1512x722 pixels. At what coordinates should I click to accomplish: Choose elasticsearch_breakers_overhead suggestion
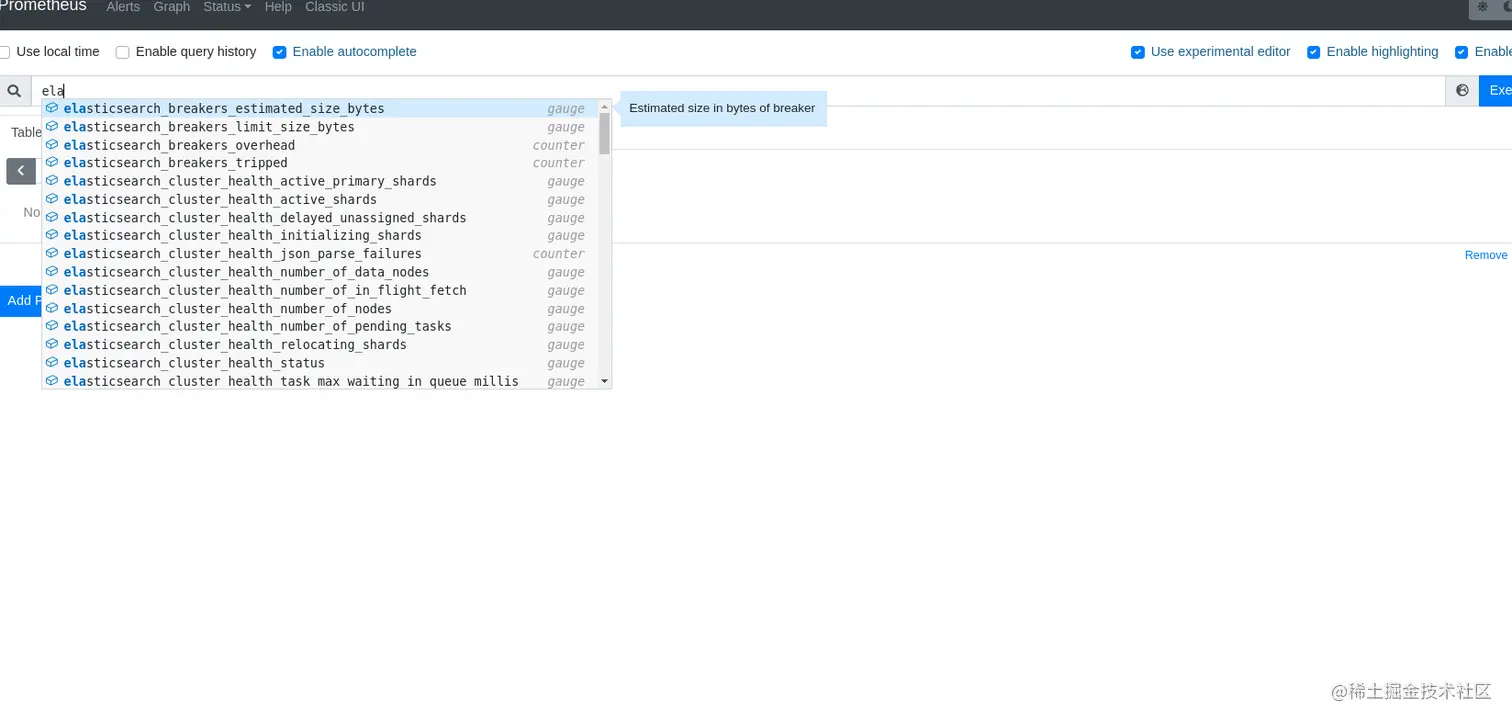coord(321,144)
